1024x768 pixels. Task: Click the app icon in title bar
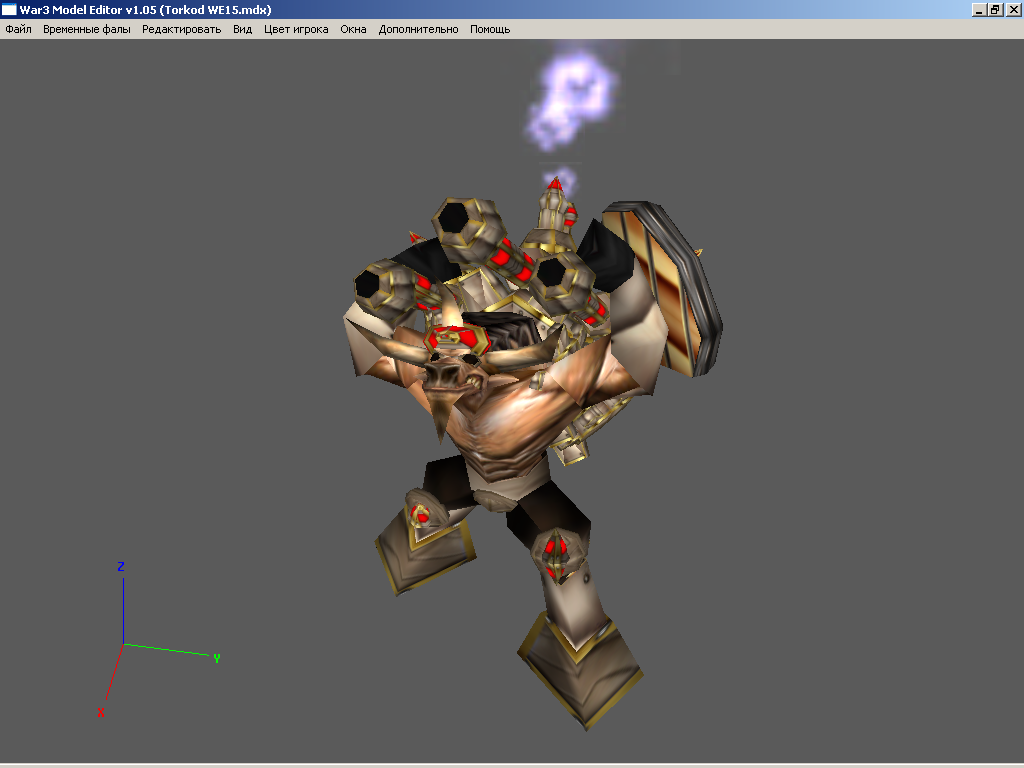coord(9,9)
